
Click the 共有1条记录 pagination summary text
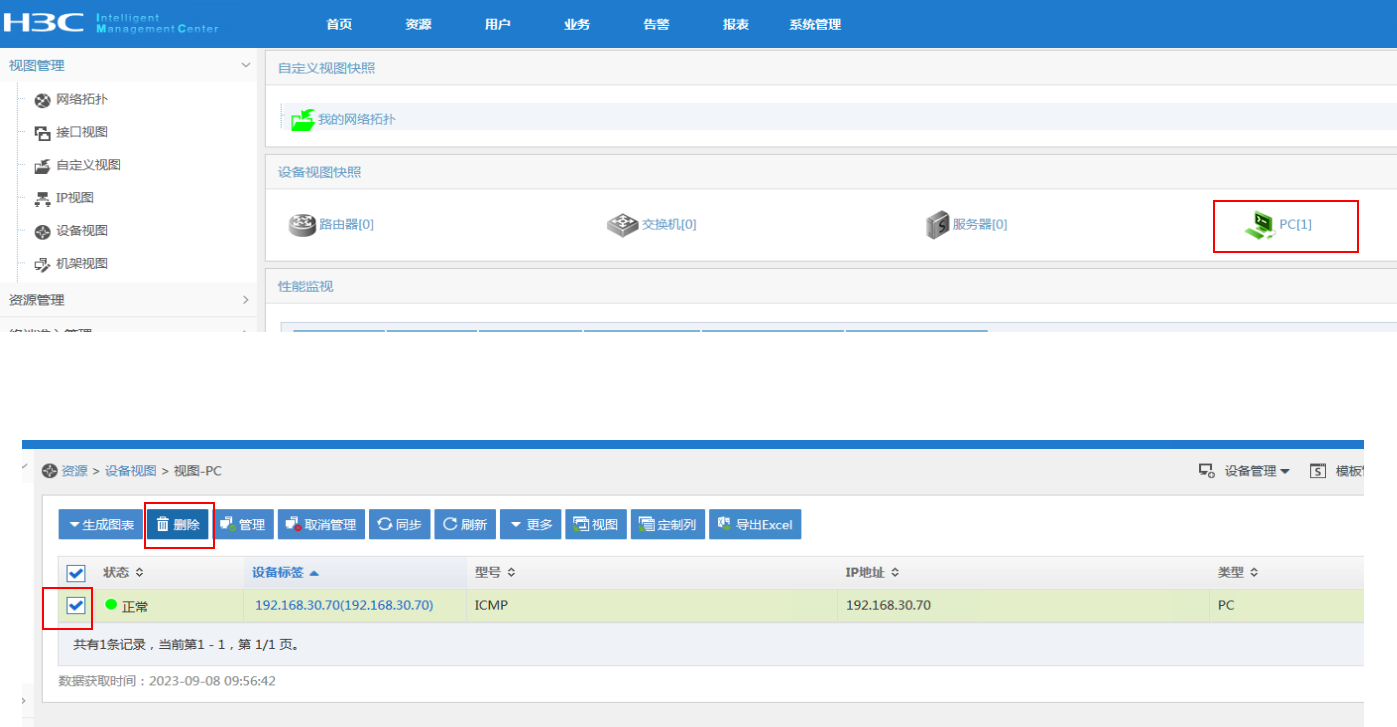coord(187,645)
